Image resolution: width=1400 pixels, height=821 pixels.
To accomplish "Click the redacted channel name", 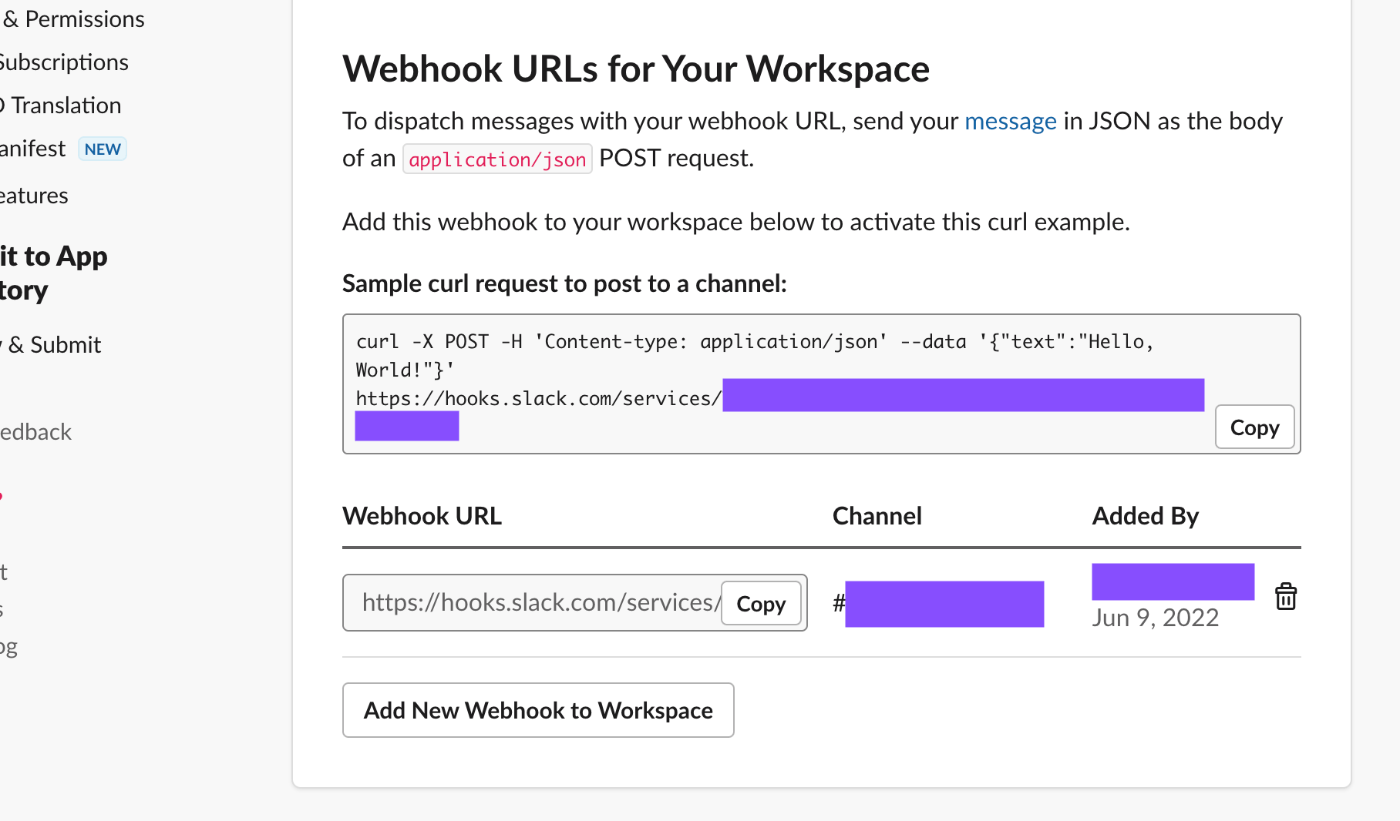I will coord(944,604).
